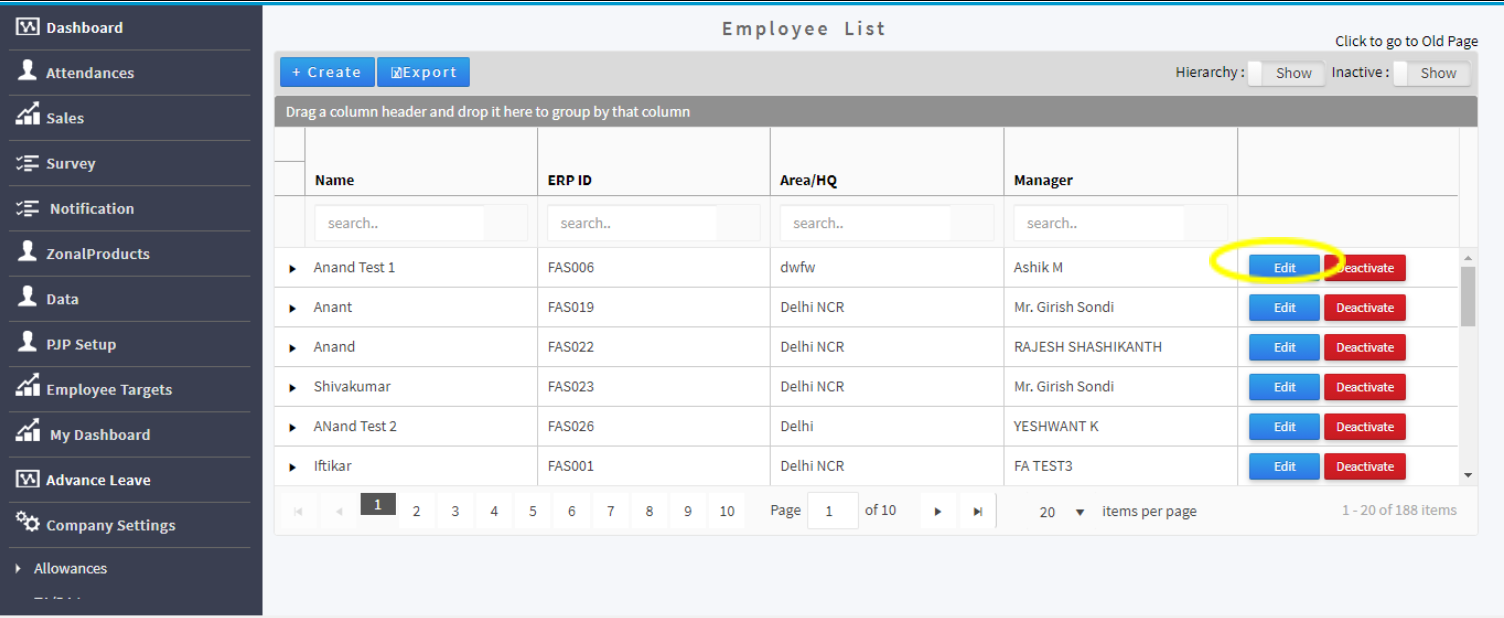The width and height of the screenshot is (1504, 618).
Task: Click the ERP ID search field
Action: click(633, 223)
